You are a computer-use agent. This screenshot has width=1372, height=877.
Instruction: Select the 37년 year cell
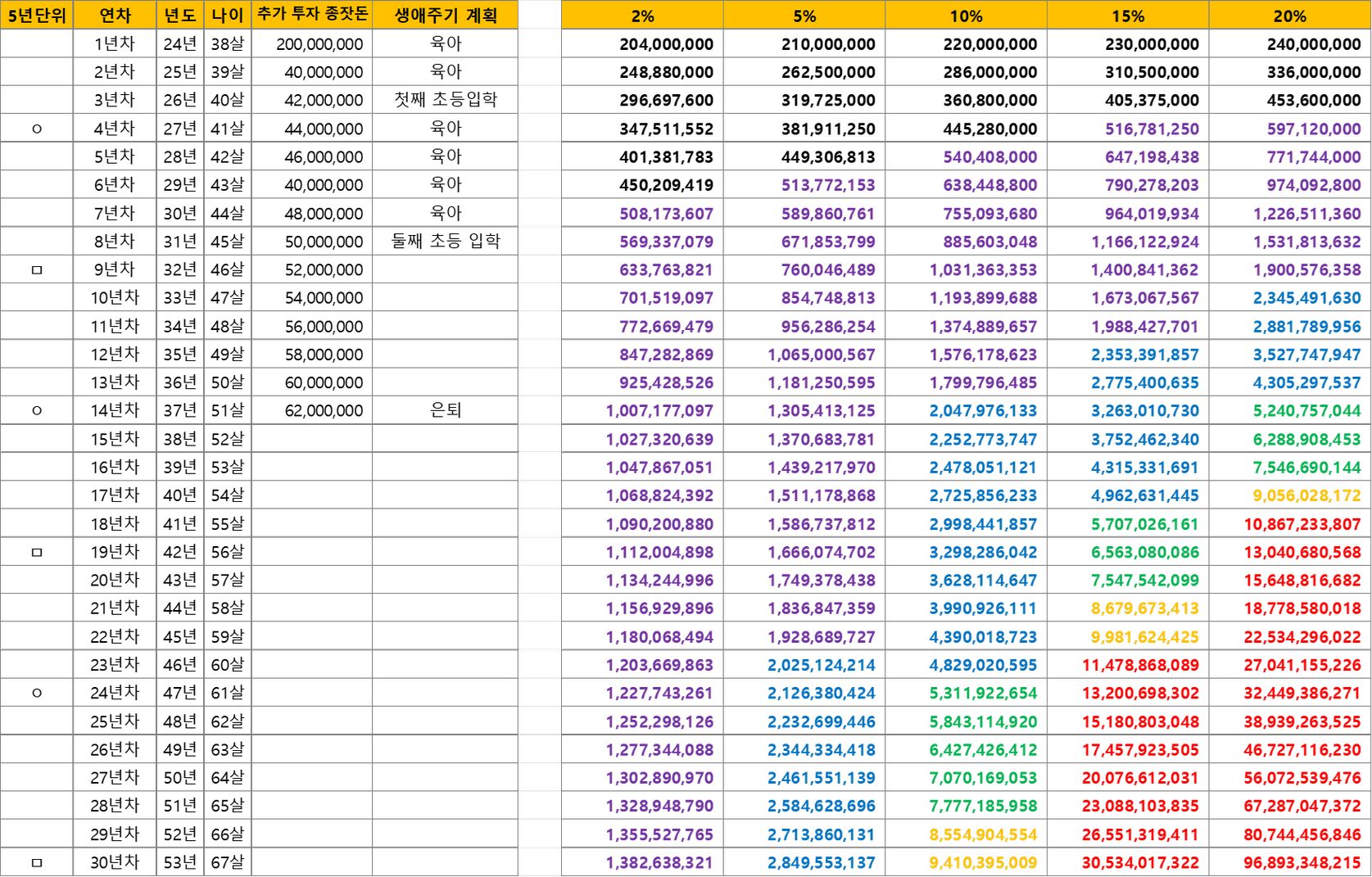[x=180, y=411]
